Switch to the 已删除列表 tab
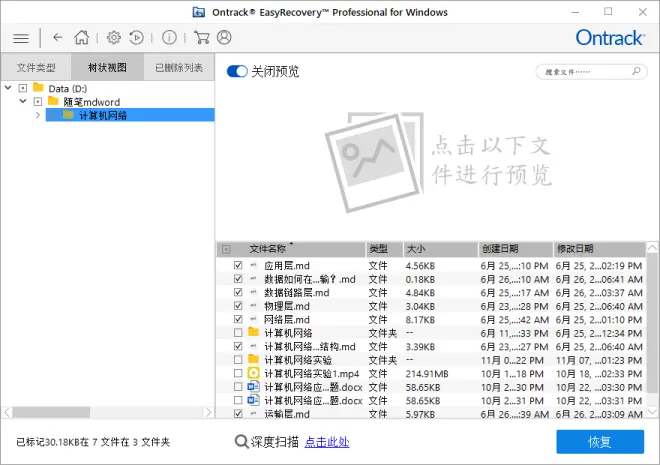The height and width of the screenshot is (465, 660). coord(179,67)
